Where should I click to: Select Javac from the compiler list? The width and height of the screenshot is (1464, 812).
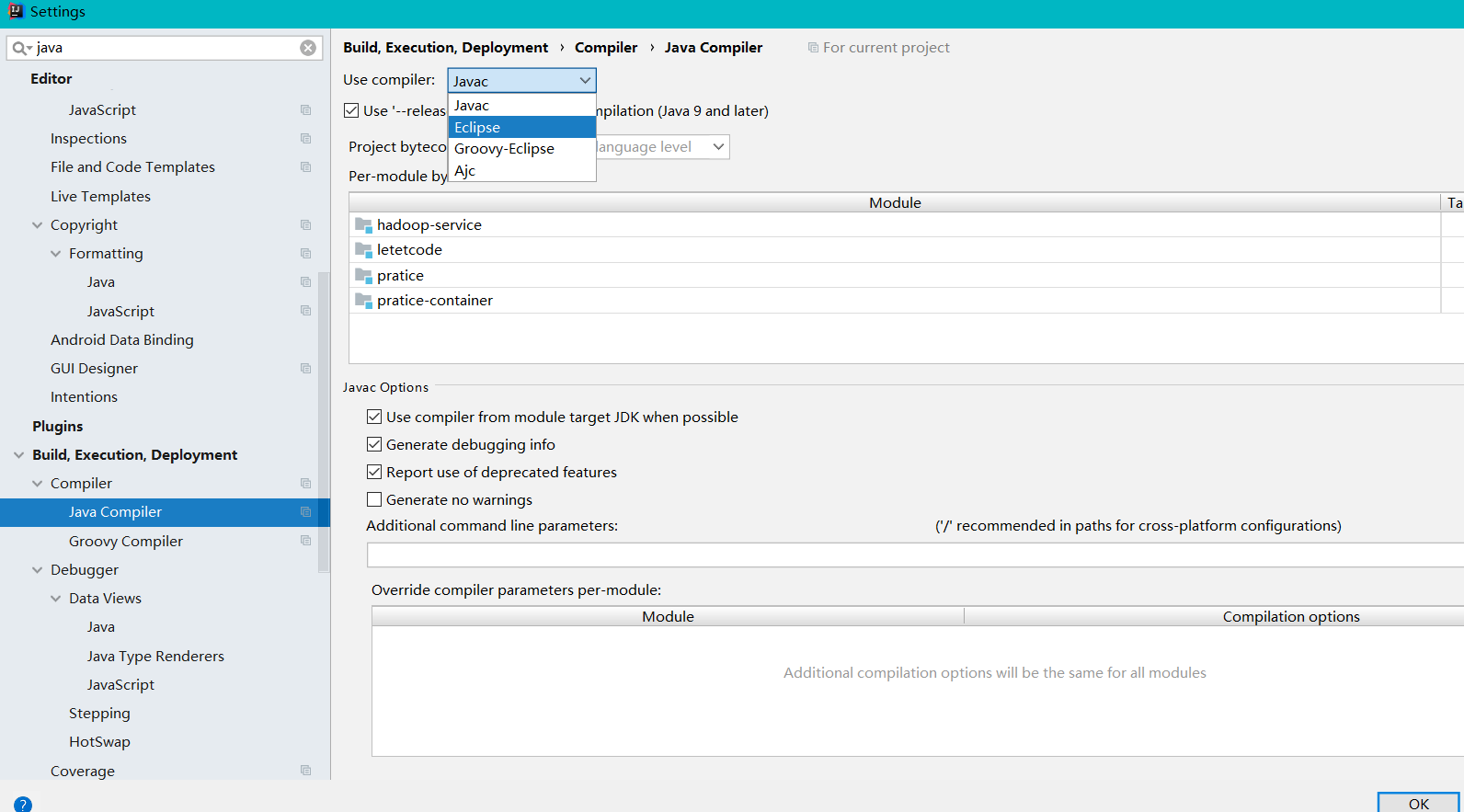[x=521, y=105]
